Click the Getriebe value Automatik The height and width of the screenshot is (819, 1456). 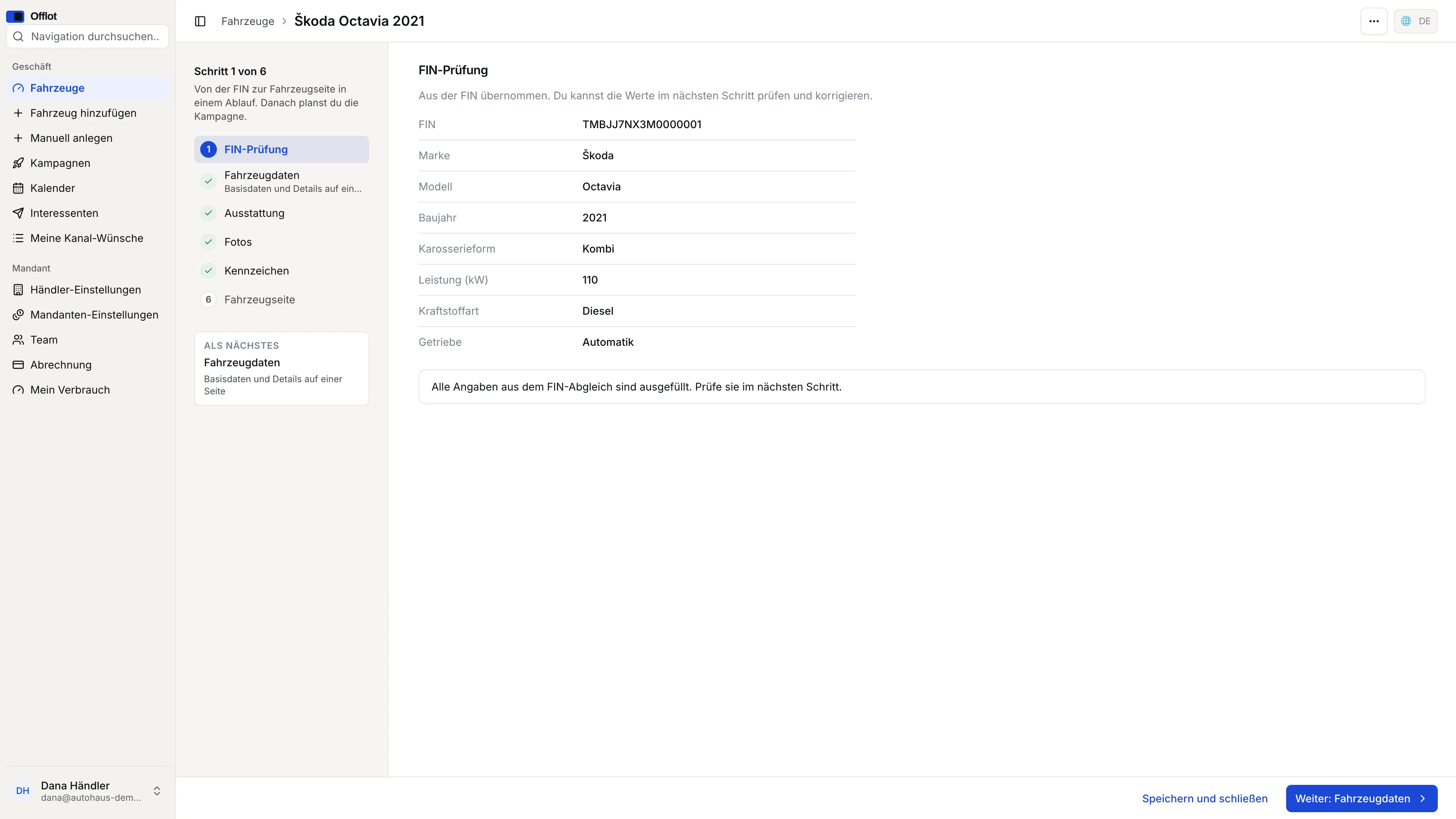(607, 342)
